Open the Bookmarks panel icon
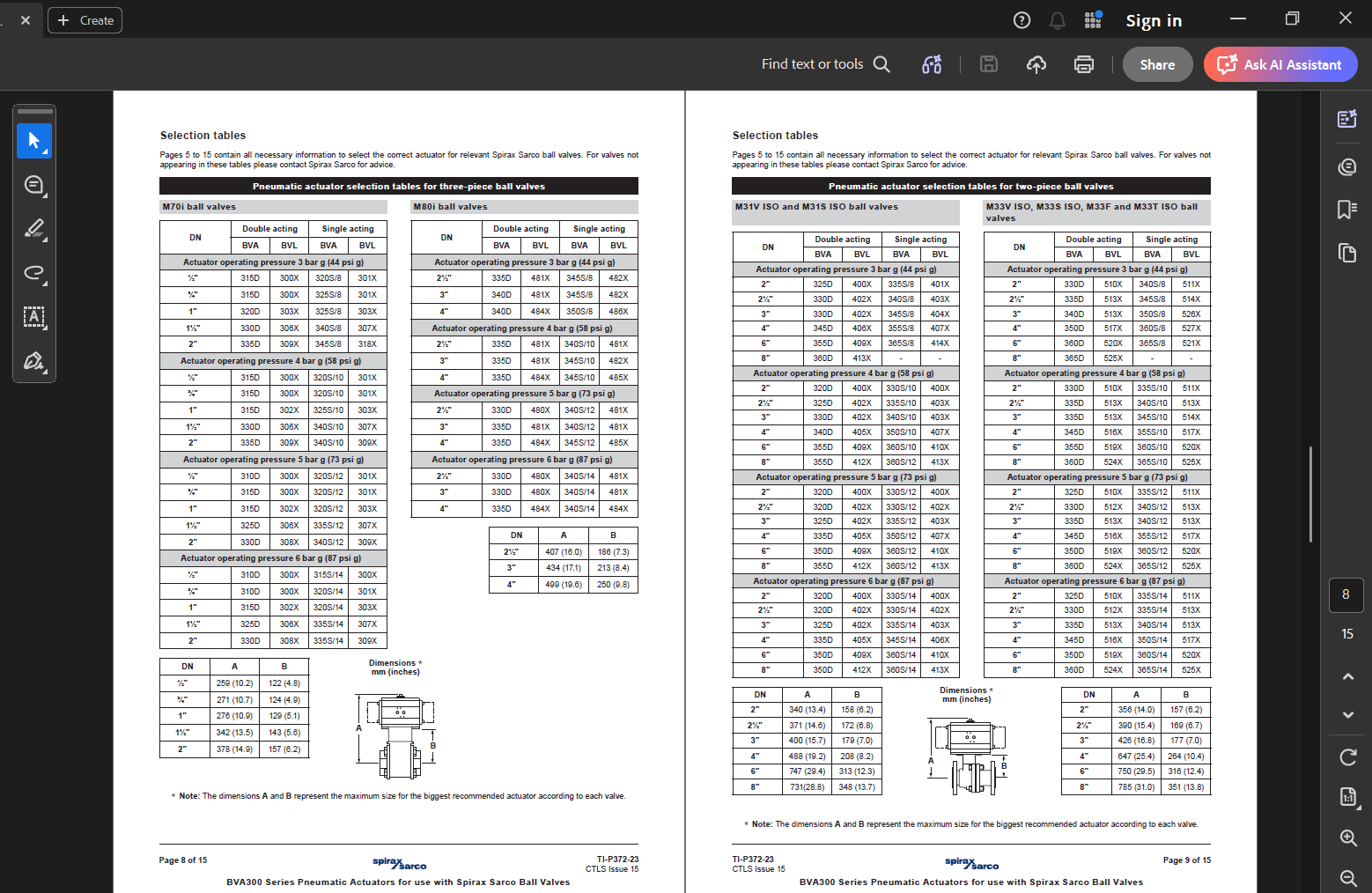Image resolution: width=1372 pixels, height=893 pixels. [x=1347, y=209]
